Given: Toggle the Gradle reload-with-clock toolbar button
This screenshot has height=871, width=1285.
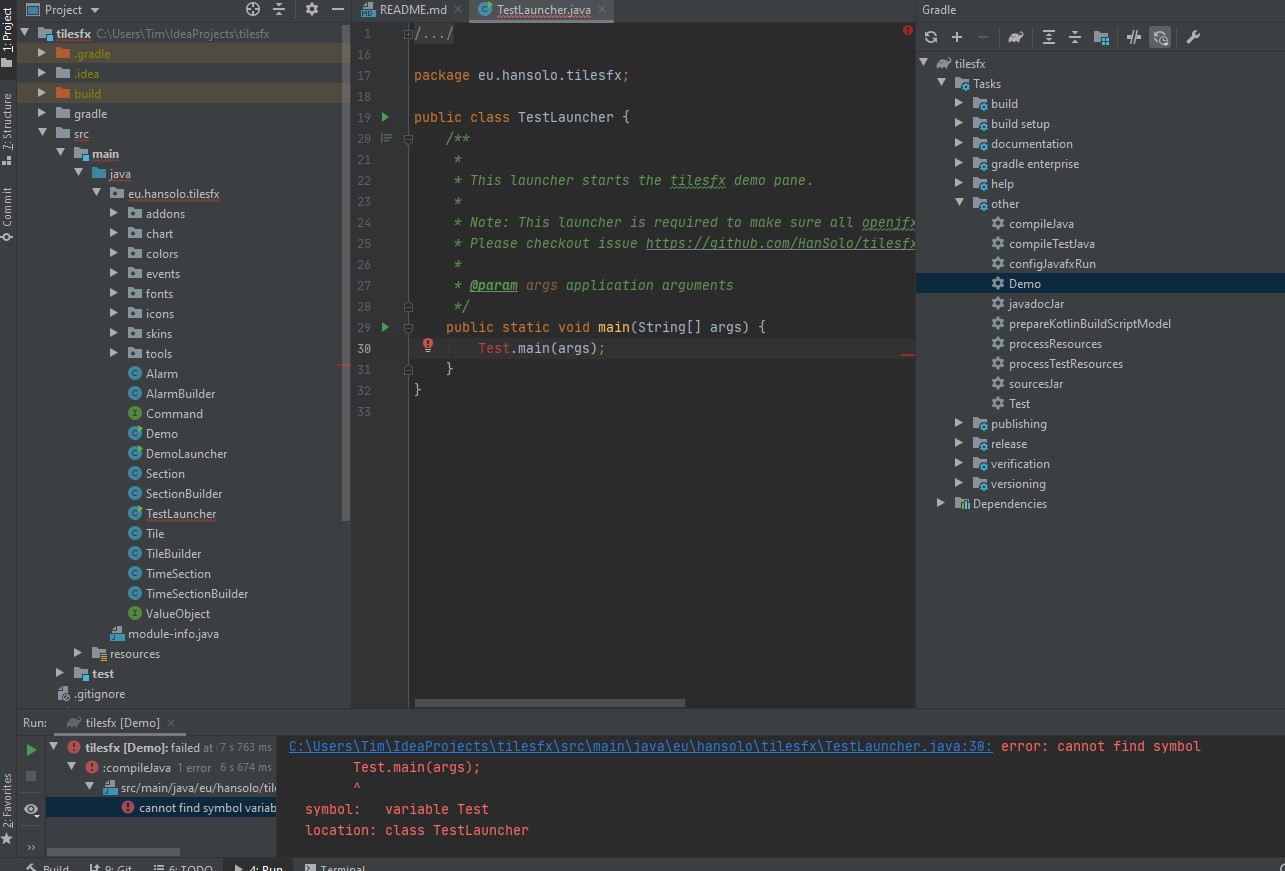Looking at the screenshot, I should (1160, 37).
